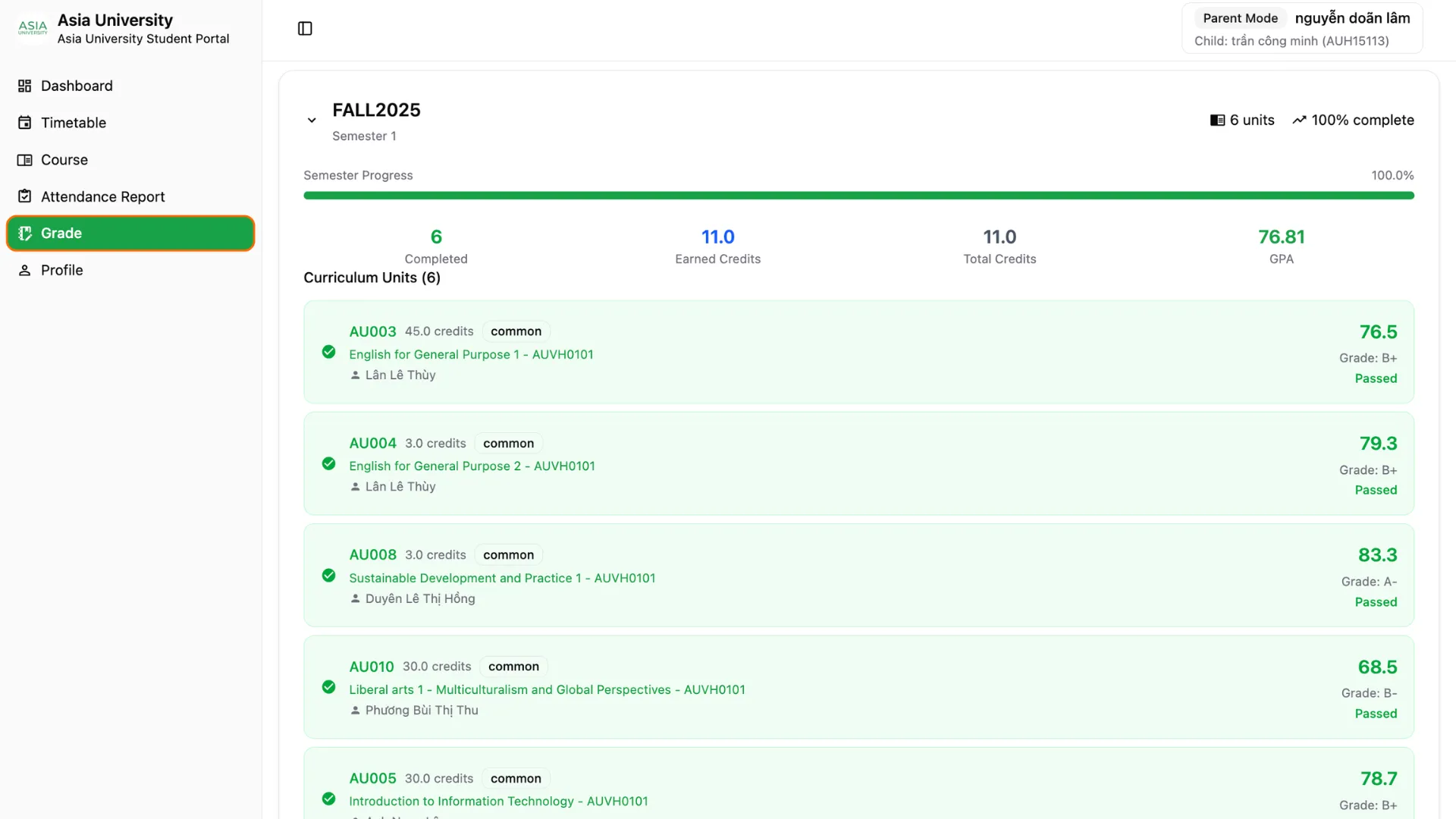Open English for General Purpose 1 link
The image size is (1456, 819).
point(471,354)
